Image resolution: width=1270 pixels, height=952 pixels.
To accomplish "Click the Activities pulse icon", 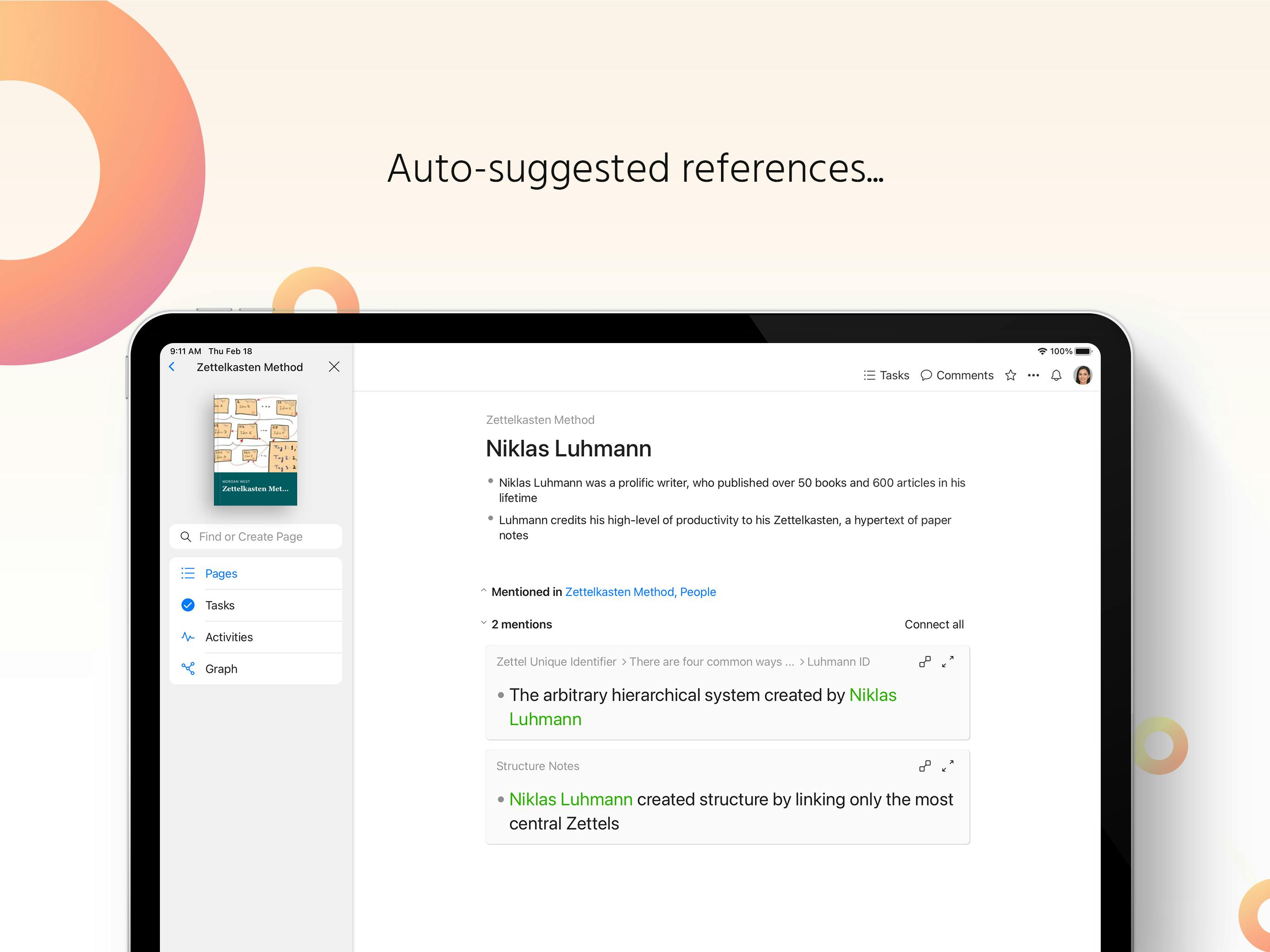I will click(188, 637).
